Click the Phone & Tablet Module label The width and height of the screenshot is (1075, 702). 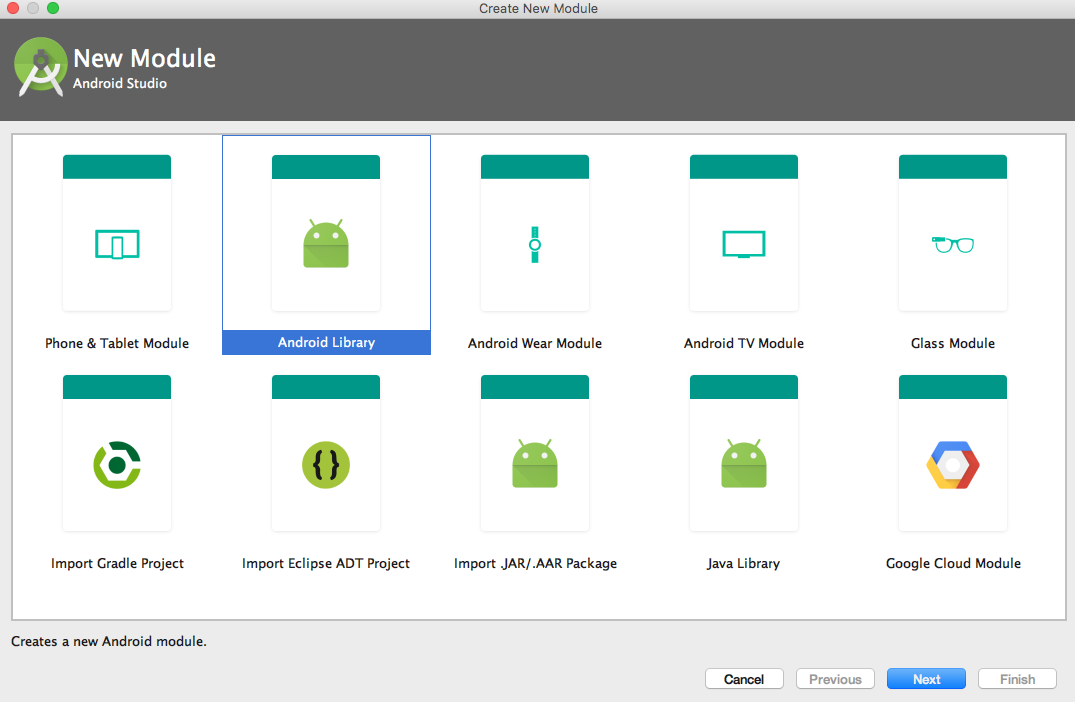coord(117,343)
